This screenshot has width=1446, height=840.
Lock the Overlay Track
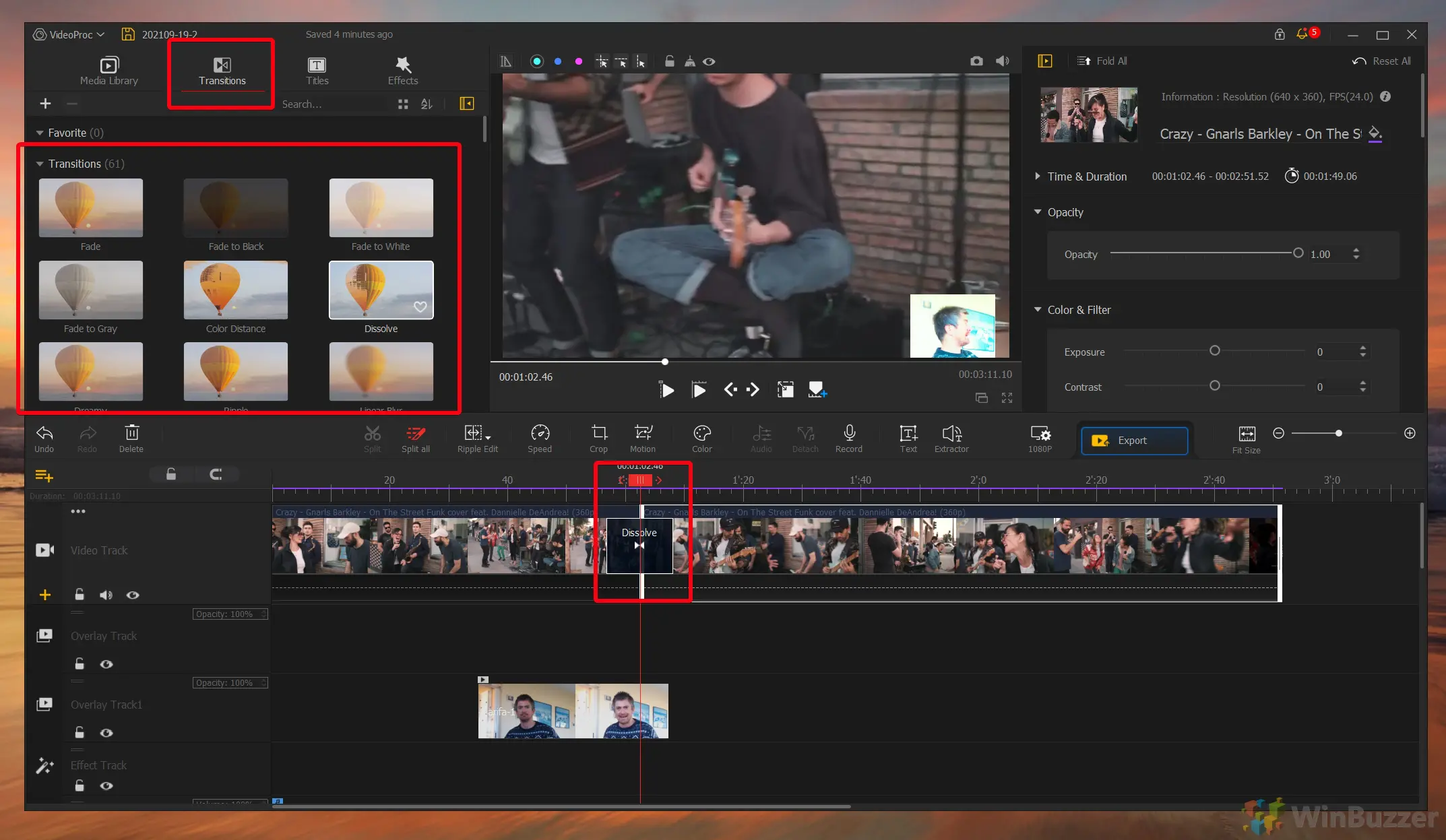point(79,664)
